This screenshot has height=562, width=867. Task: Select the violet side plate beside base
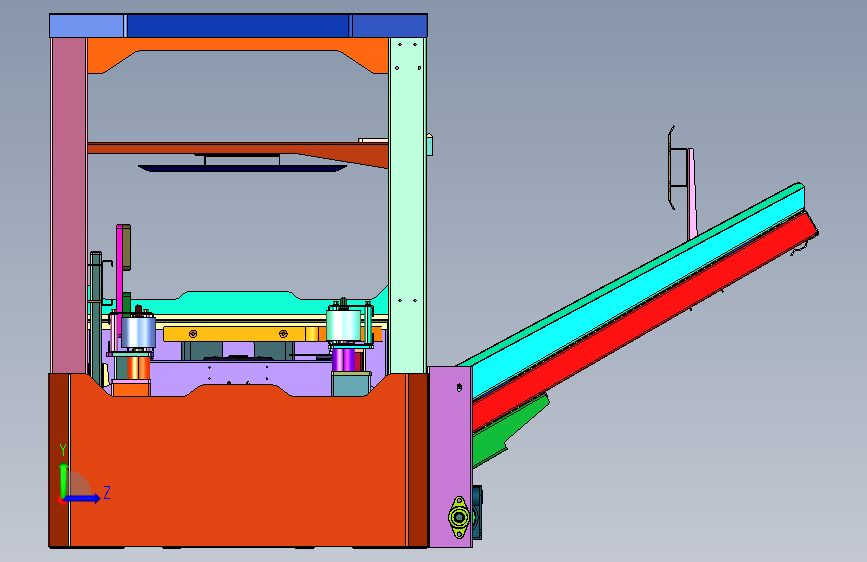(450, 456)
